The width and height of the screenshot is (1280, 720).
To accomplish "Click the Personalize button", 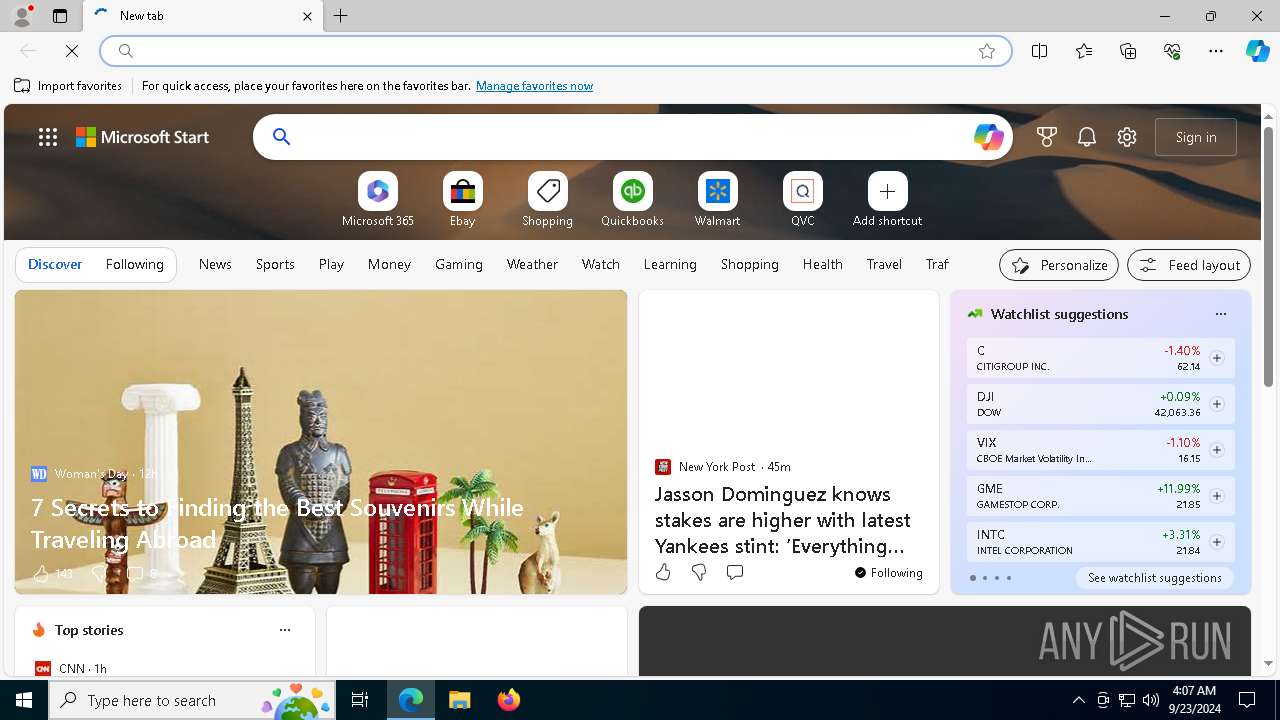I will click(1059, 265).
